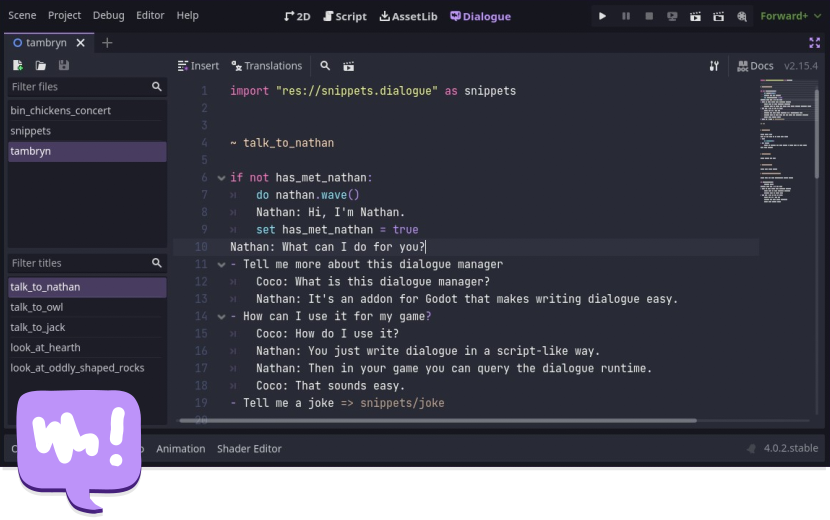Viewport: 830px width, 520px height.
Task: Open the Help menu
Action: (x=187, y=15)
